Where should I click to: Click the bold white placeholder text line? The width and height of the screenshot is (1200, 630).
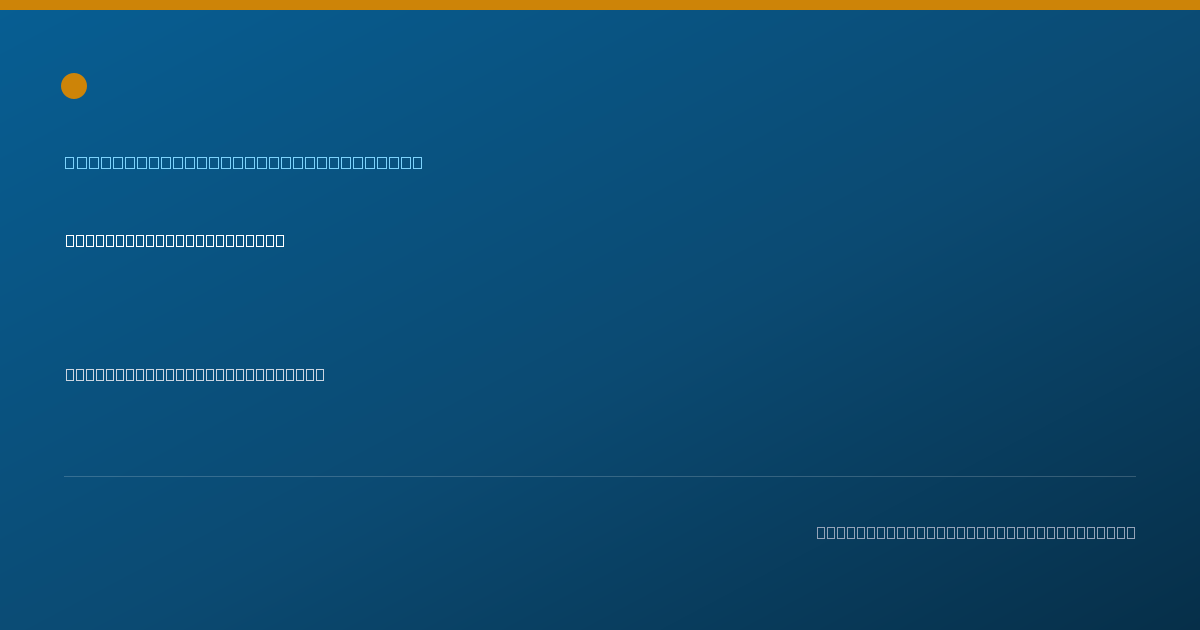tap(175, 240)
